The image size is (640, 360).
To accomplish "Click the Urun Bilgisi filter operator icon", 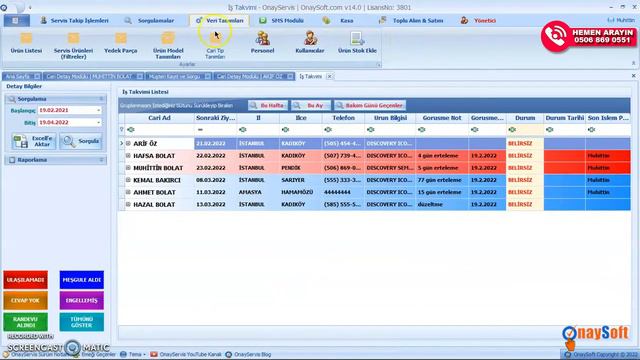I will tap(370, 129).
